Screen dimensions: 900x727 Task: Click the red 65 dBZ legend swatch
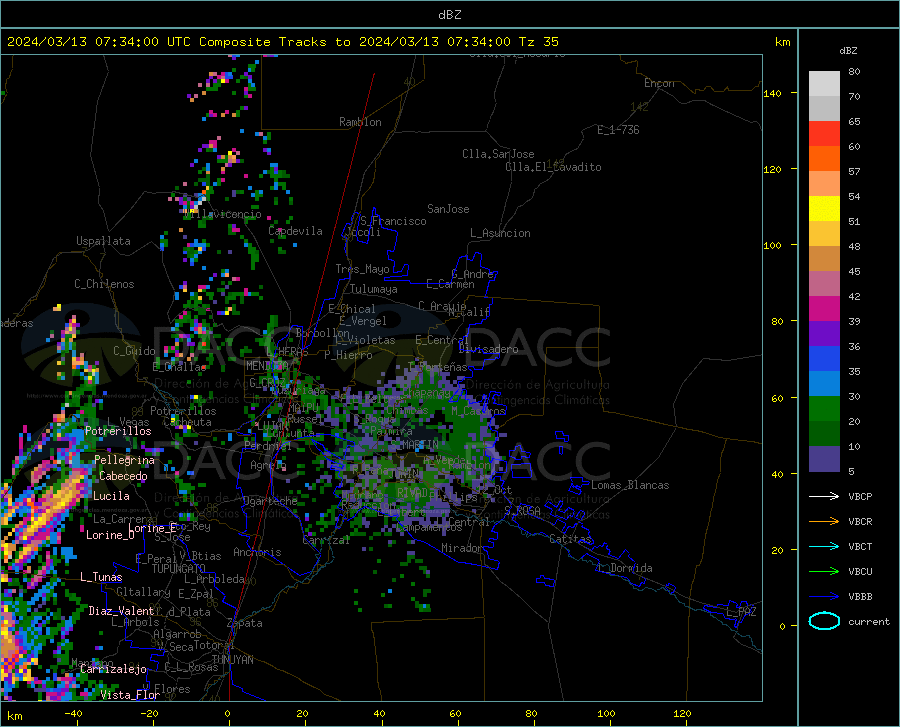(824, 134)
